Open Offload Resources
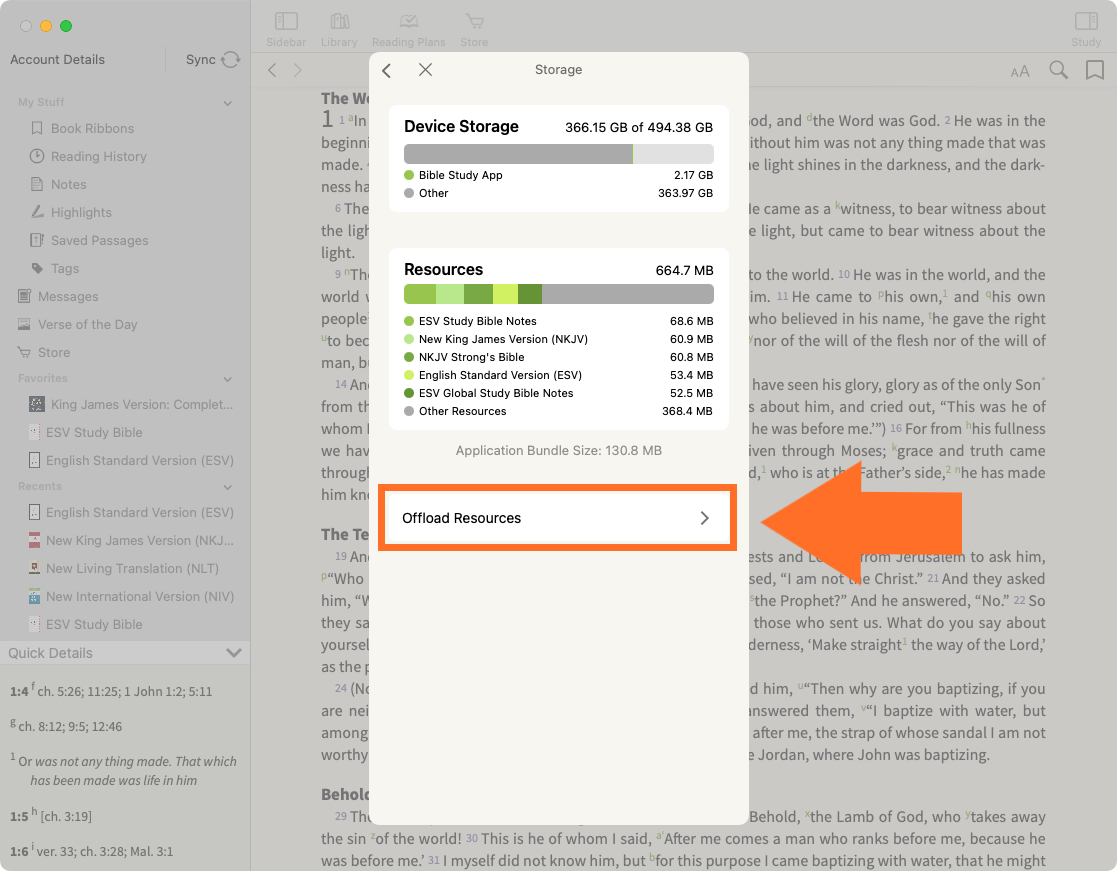Viewport: 1117px width, 871px height. (x=557, y=518)
